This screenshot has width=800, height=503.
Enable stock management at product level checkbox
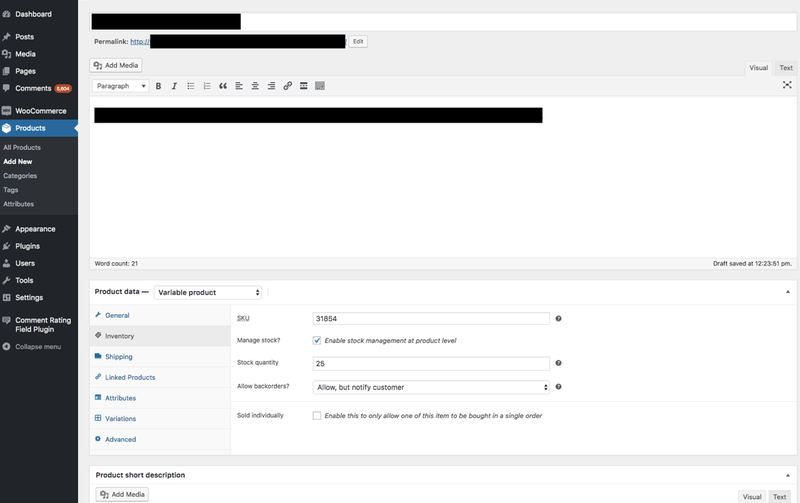click(317, 340)
